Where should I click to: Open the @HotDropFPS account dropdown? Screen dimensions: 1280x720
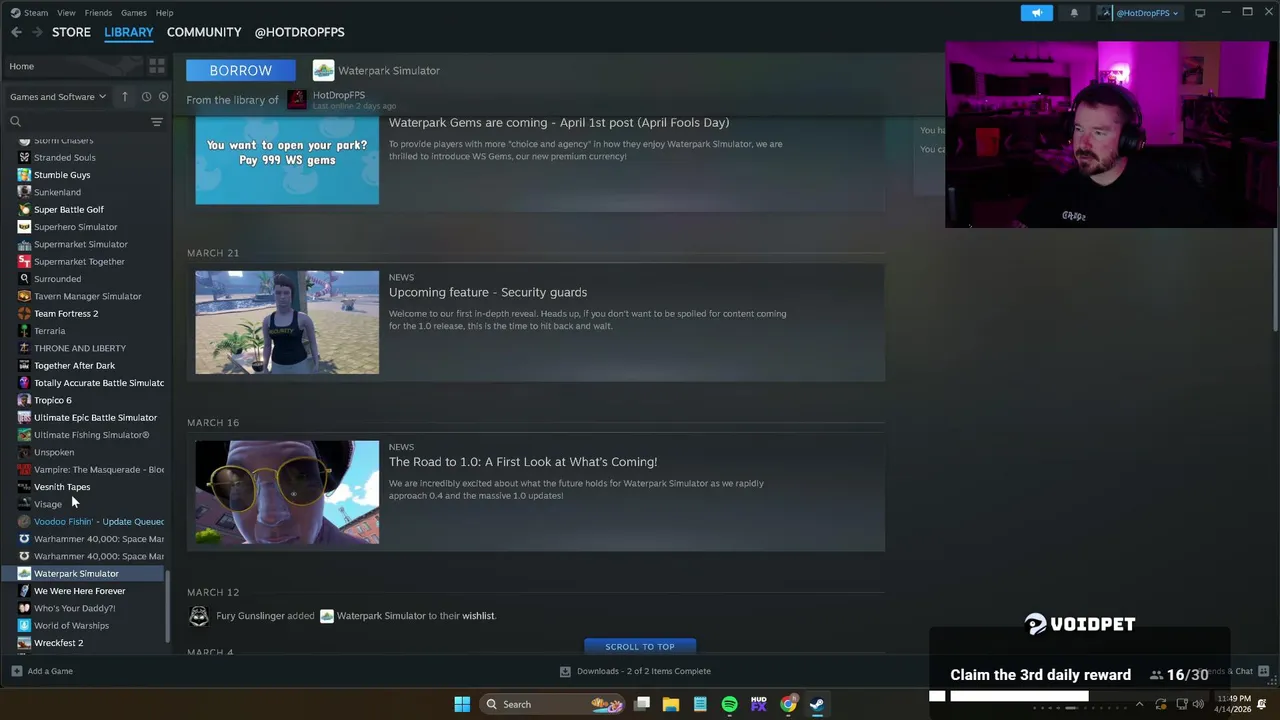[x=1139, y=13]
